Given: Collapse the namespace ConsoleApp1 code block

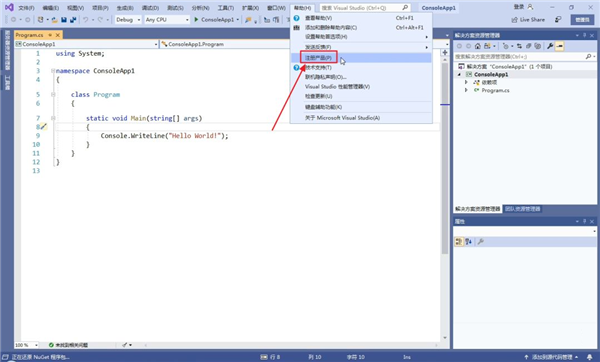Looking at the screenshot, I should click(x=53, y=71).
